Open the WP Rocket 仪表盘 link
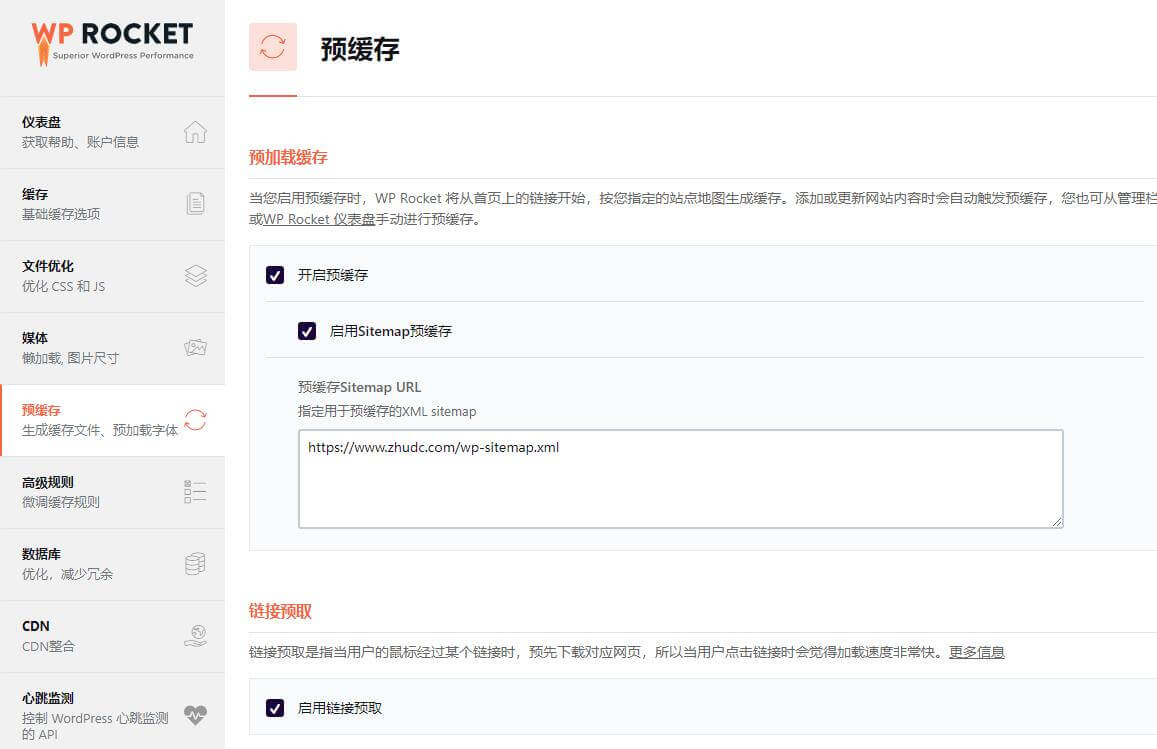 (319, 220)
